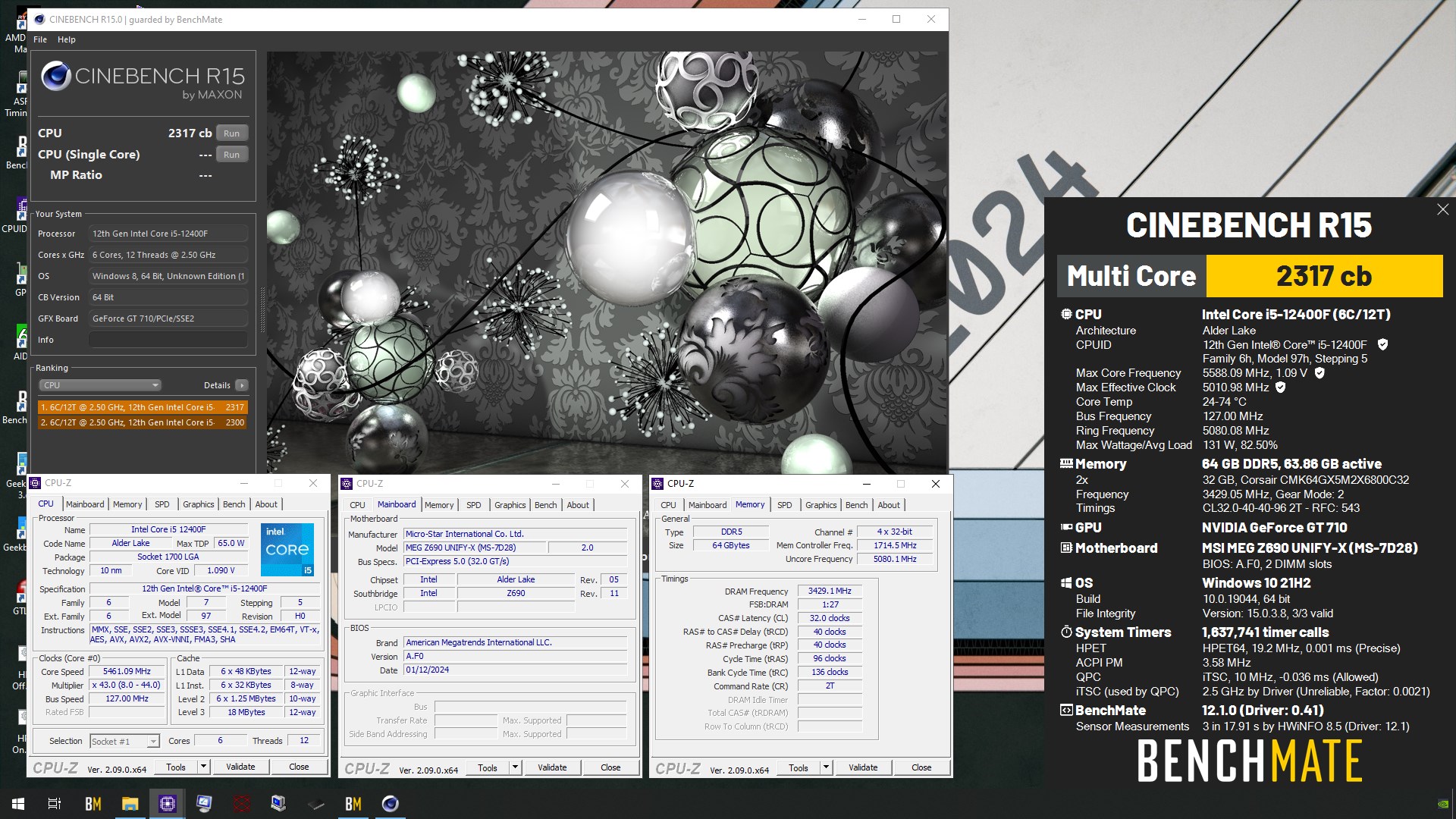Select the top ranking row scoring 2317
This screenshot has width=1456, height=819.
143,407
